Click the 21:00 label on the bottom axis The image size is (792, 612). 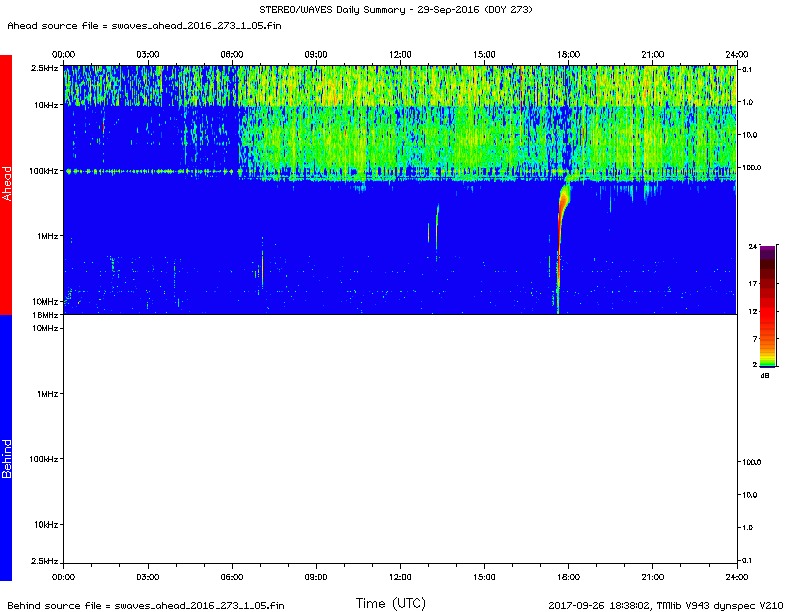point(653,577)
